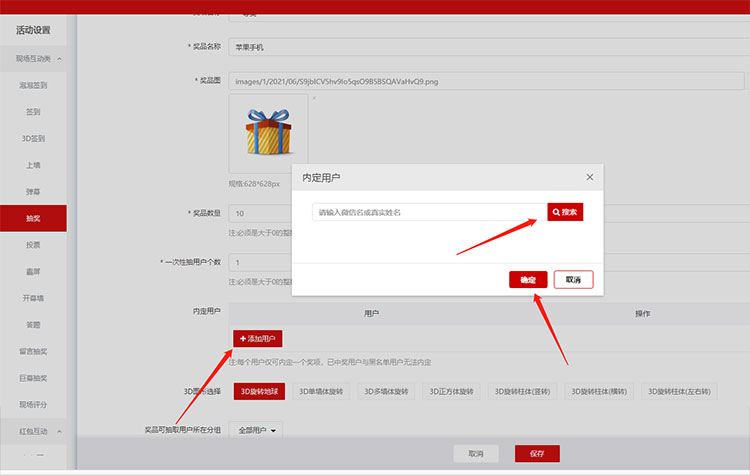750x475 pixels.
Task: Open the 抽奖 sidebar item
Action: pyautogui.click(x=33, y=218)
